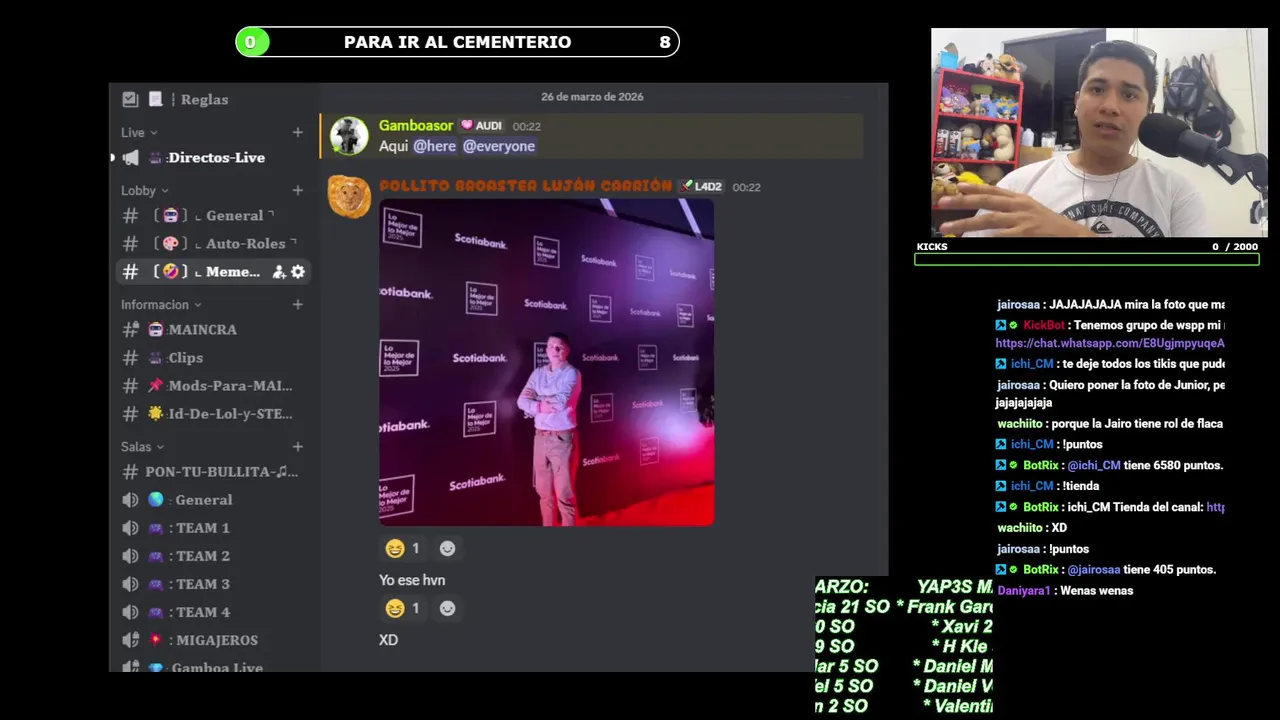Click speaker icon of General voice channel
This screenshot has width=1280, height=720.
pyautogui.click(x=130, y=500)
